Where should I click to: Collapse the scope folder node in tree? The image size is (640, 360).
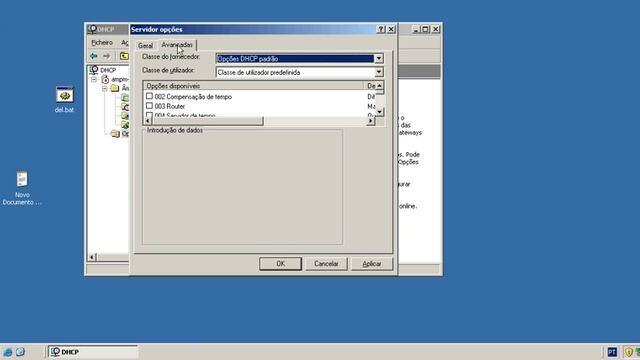pos(104,88)
